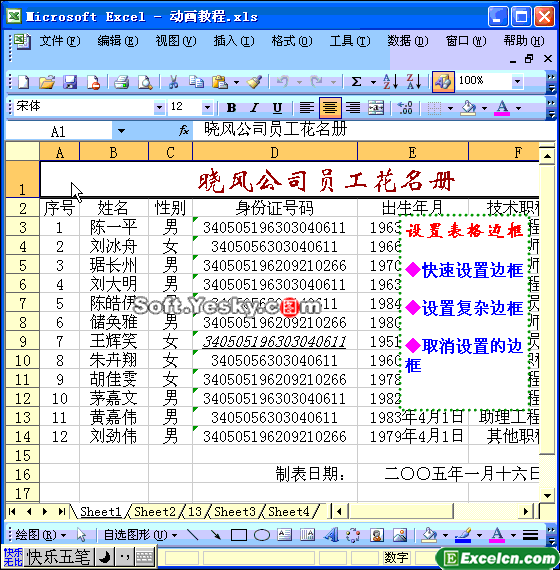Apply the Font Color in formatting toolbar
Screen dimensions: 560x570
(x=502, y=108)
